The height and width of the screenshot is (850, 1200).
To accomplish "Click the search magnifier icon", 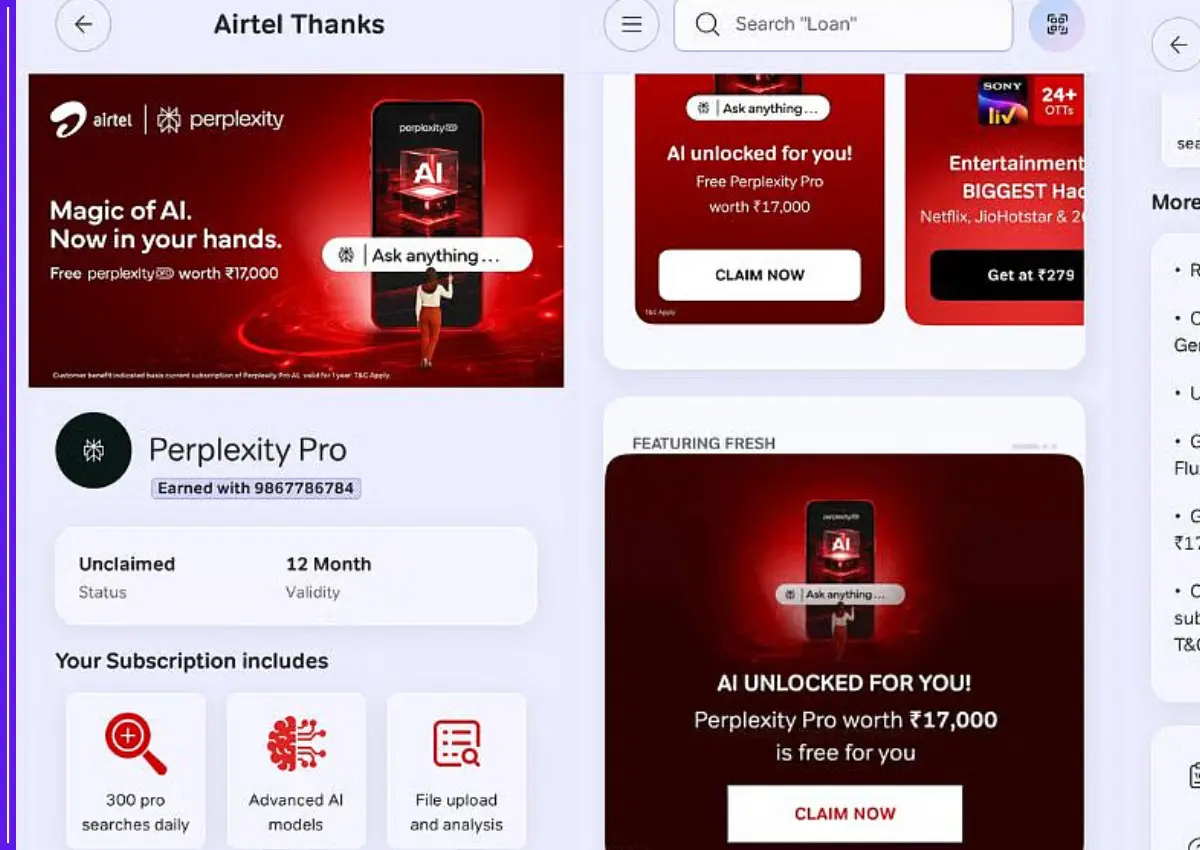I will tap(707, 25).
